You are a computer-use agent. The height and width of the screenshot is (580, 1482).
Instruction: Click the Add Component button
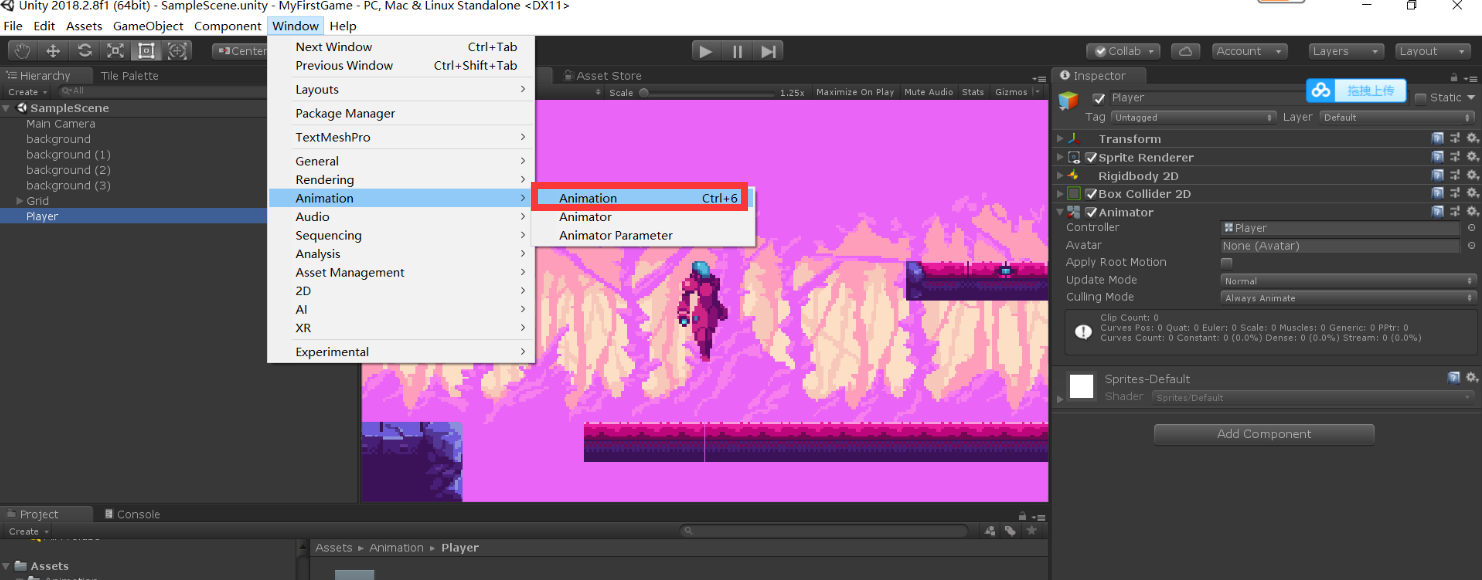pos(1264,434)
